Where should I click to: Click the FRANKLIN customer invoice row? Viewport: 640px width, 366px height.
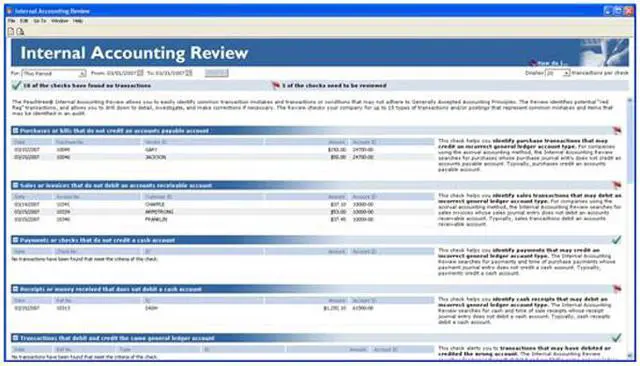pyautogui.click(x=223, y=219)
